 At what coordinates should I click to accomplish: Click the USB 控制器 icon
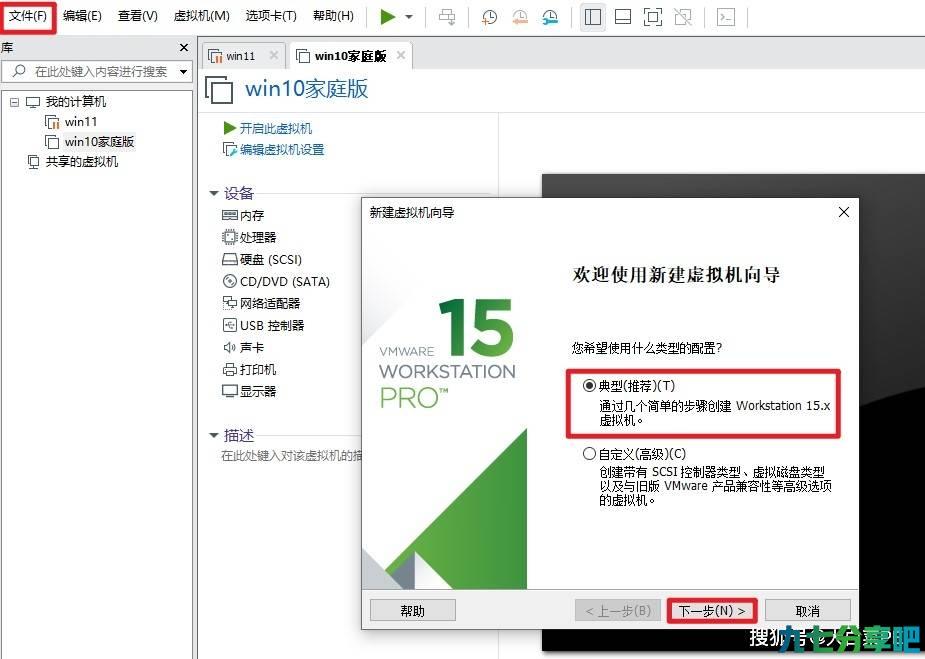click(229, 325)
